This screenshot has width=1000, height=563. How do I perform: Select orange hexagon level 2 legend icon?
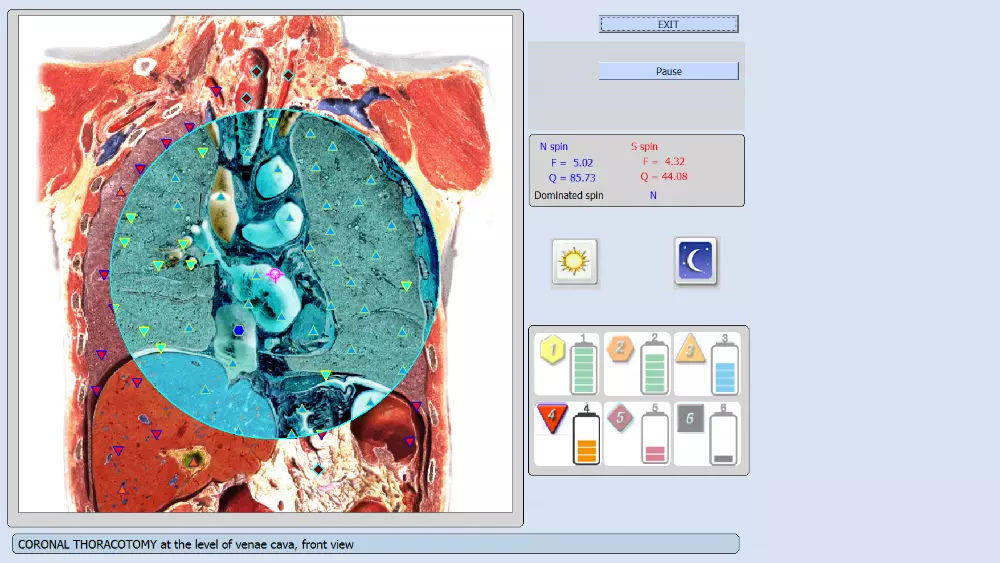620,349
